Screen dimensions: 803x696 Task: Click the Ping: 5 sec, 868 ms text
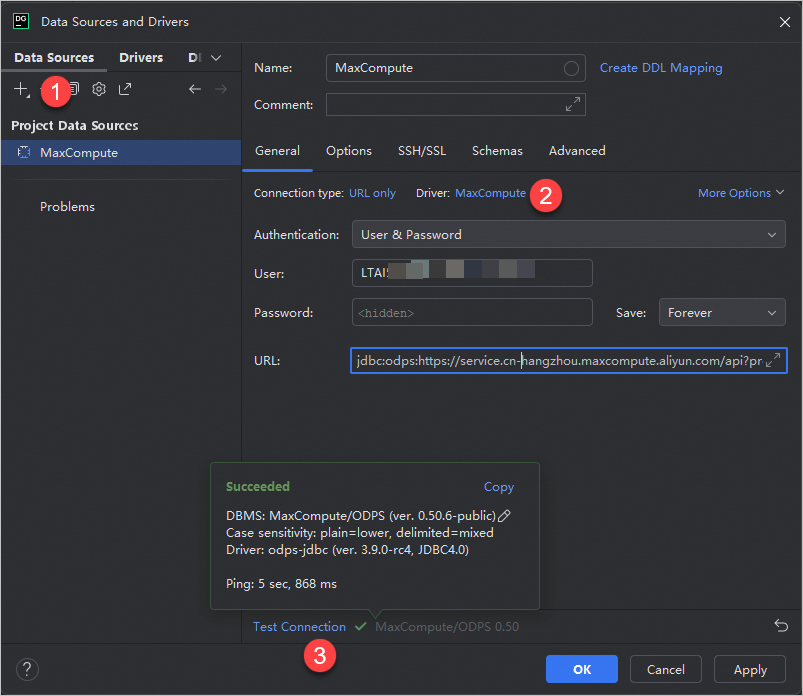(281, 584)
